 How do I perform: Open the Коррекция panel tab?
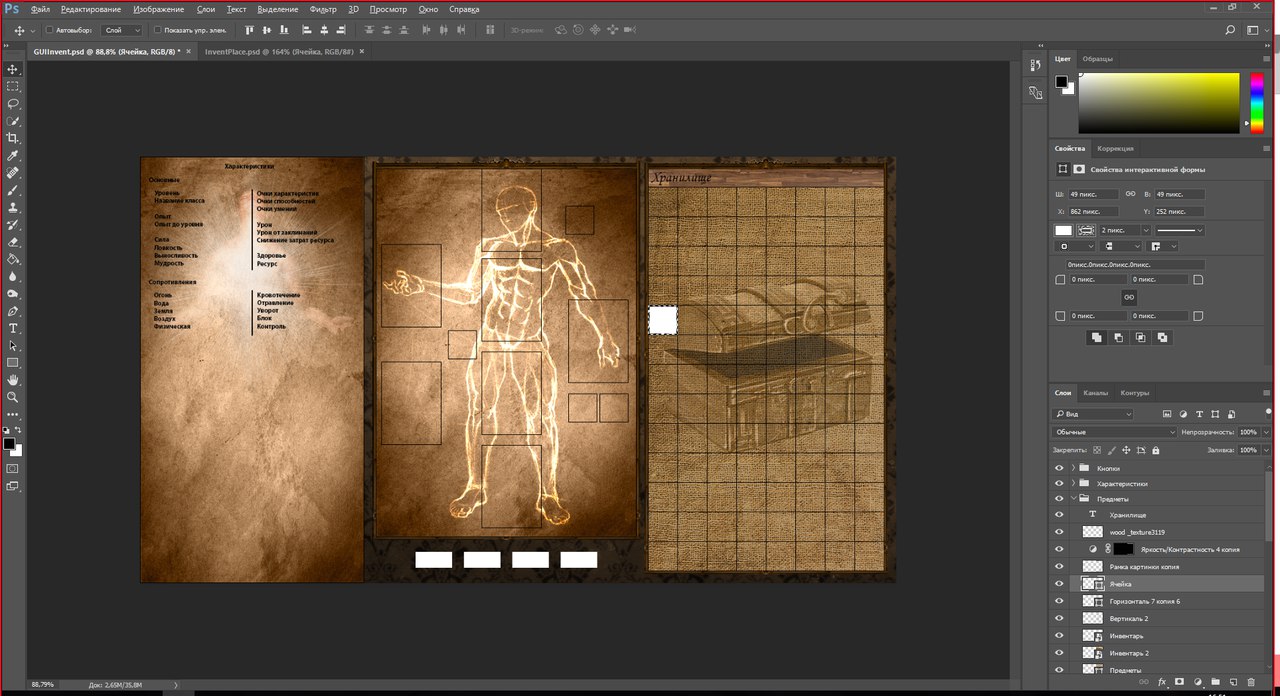coord(1115,148)
